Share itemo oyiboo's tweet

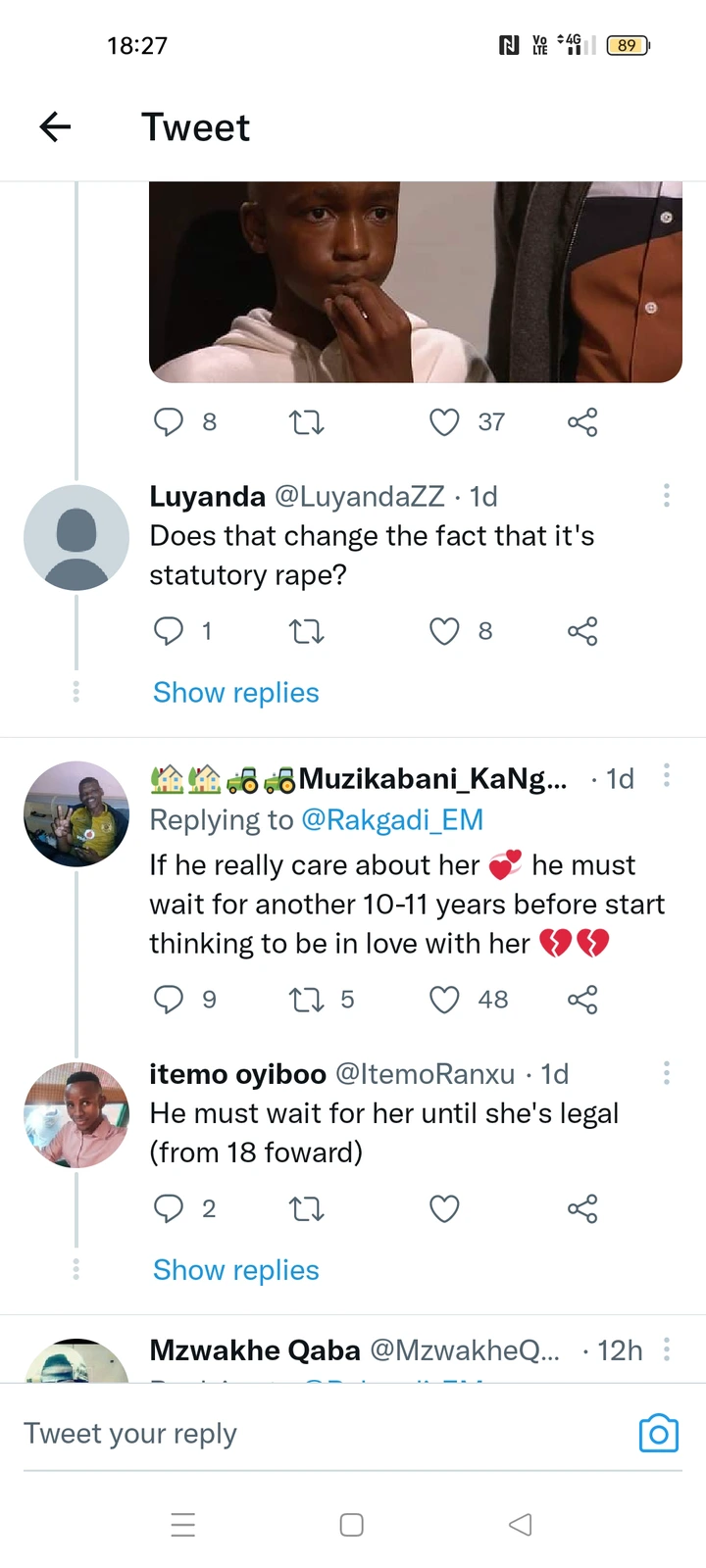[582, 1208]
